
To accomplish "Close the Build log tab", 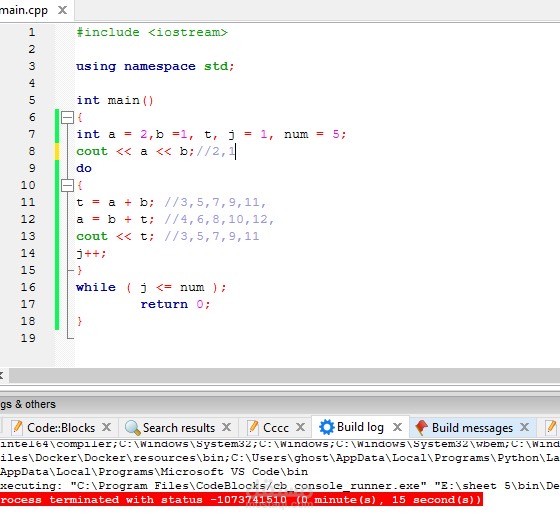I will 397,427.
